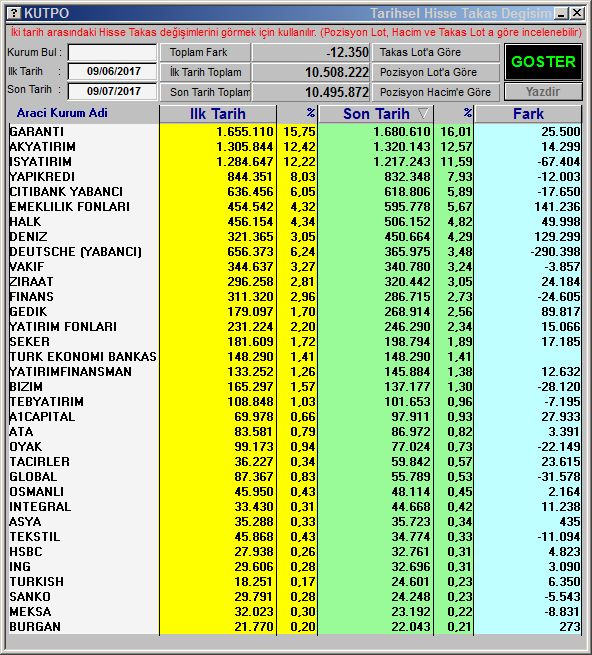
Task: Select the INTEGRAL row
Action: click(x=295, y=507)
